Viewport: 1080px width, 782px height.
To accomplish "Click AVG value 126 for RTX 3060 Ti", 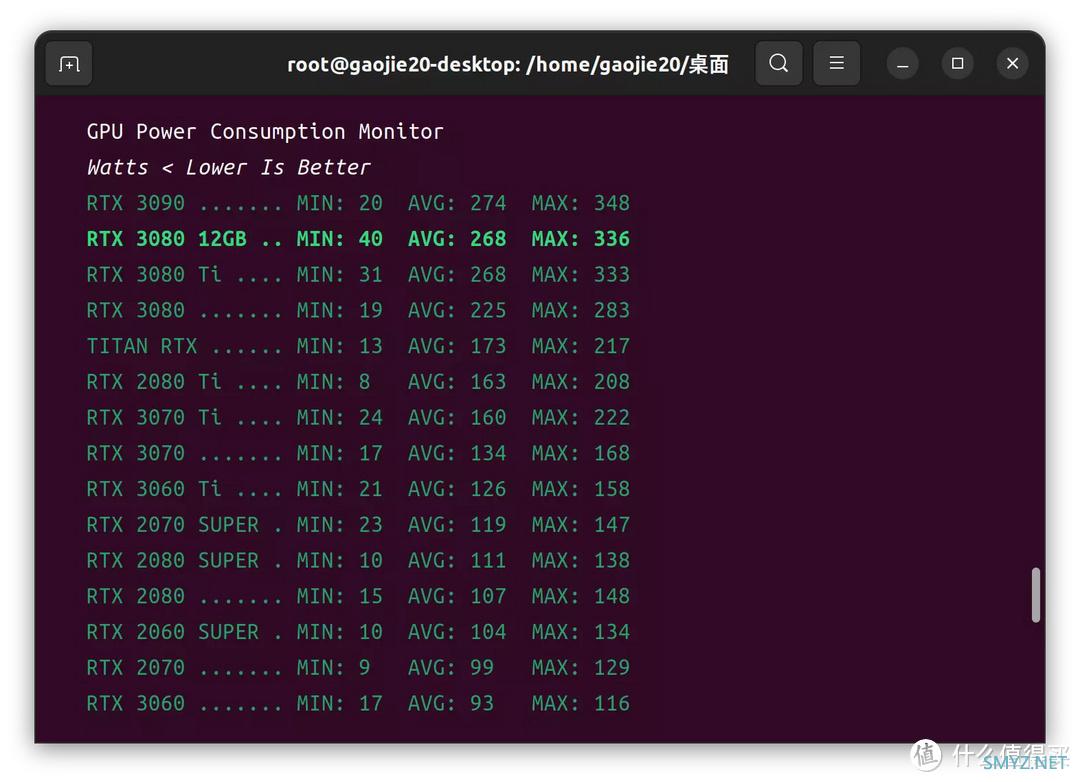I will coord(488,489).
